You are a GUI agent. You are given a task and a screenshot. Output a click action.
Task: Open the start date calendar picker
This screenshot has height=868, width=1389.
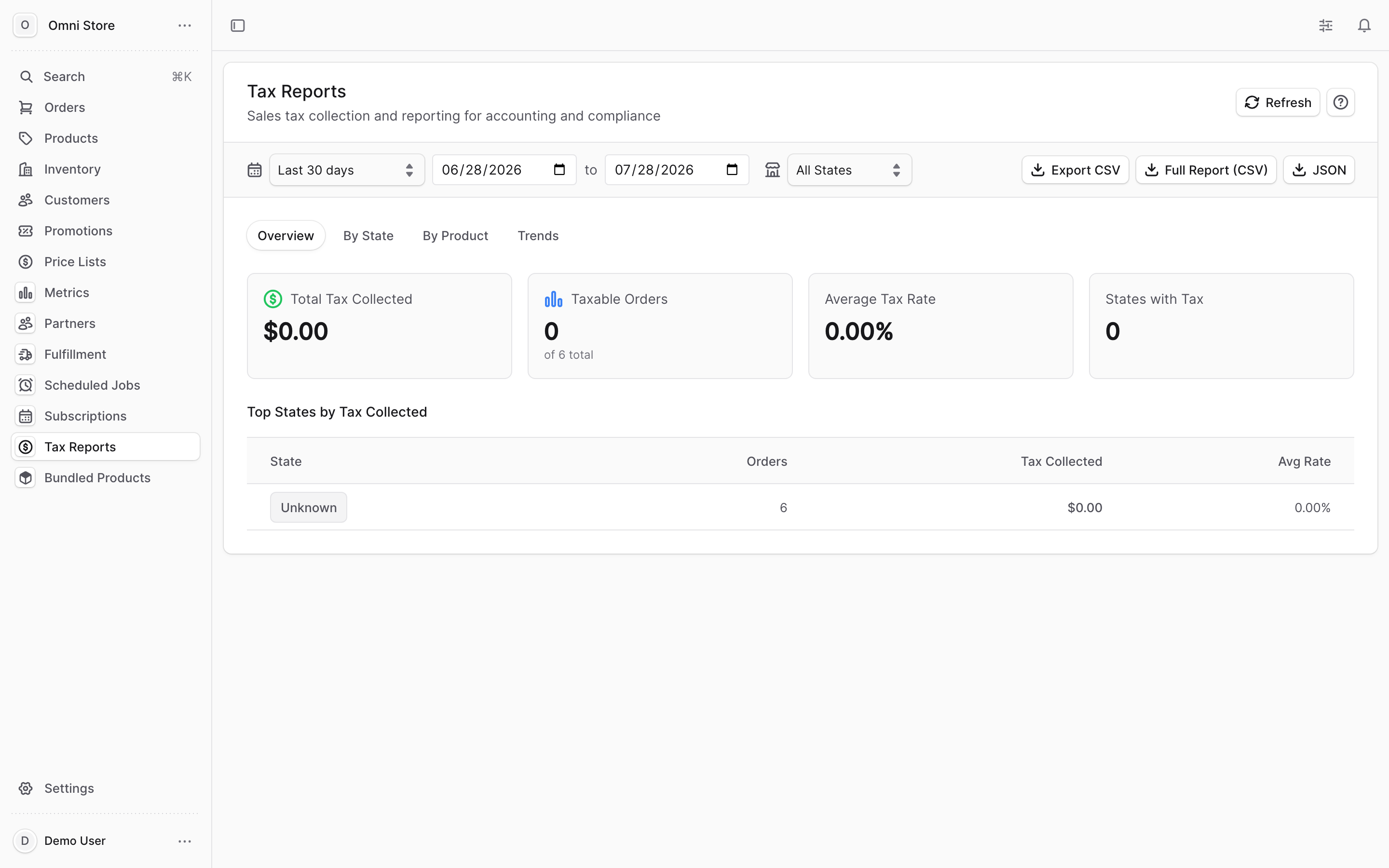(x=559, y=169)
